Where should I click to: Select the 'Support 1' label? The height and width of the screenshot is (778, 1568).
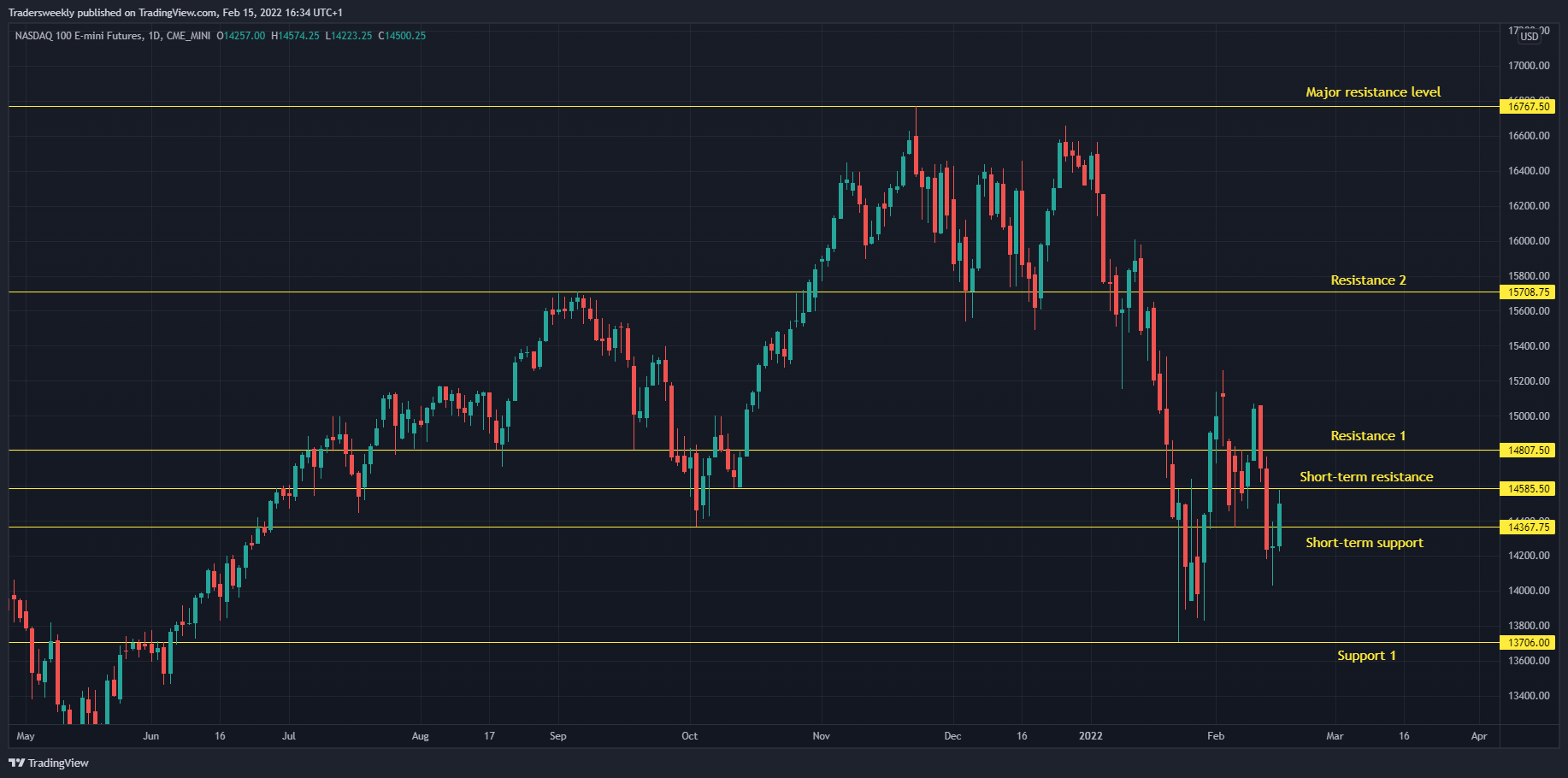point(1366,656)
